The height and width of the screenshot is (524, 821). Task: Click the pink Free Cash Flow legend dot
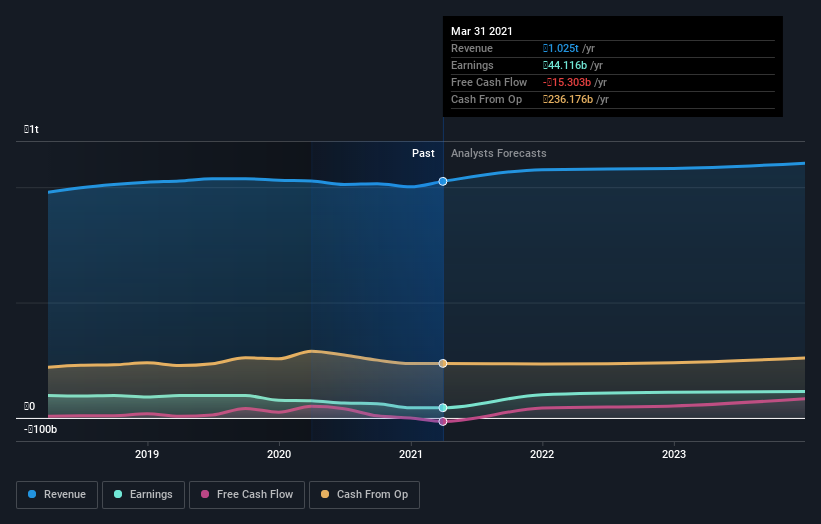tap(205, 494)
